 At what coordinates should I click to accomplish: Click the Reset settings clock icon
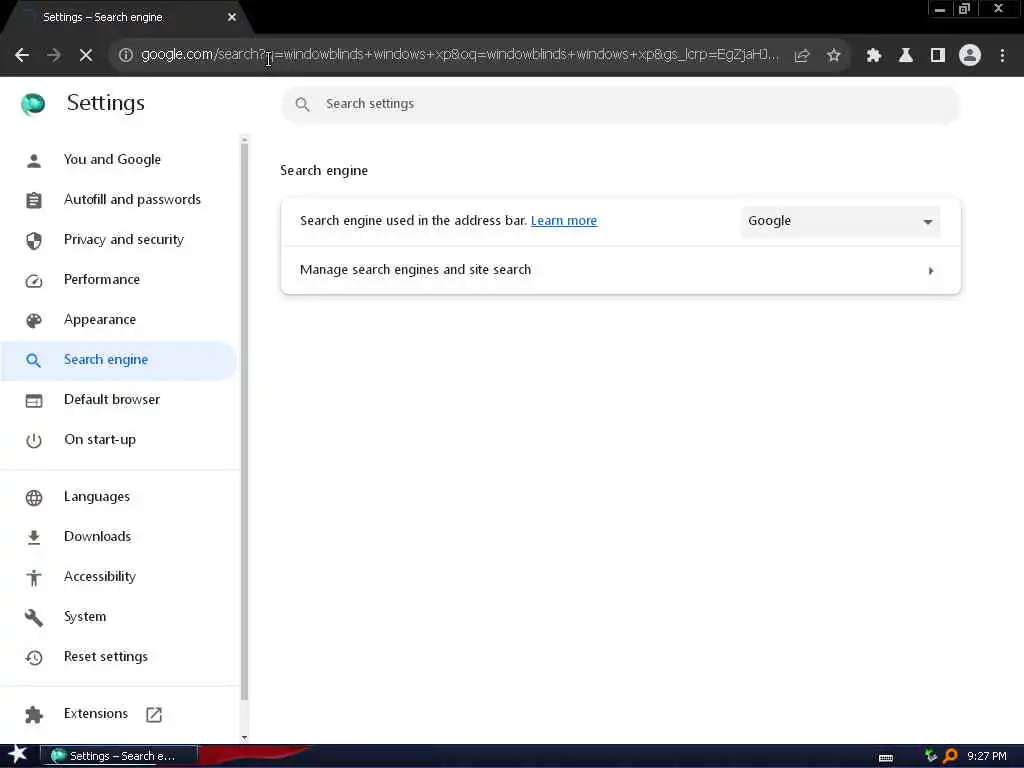tap(34, 658)
